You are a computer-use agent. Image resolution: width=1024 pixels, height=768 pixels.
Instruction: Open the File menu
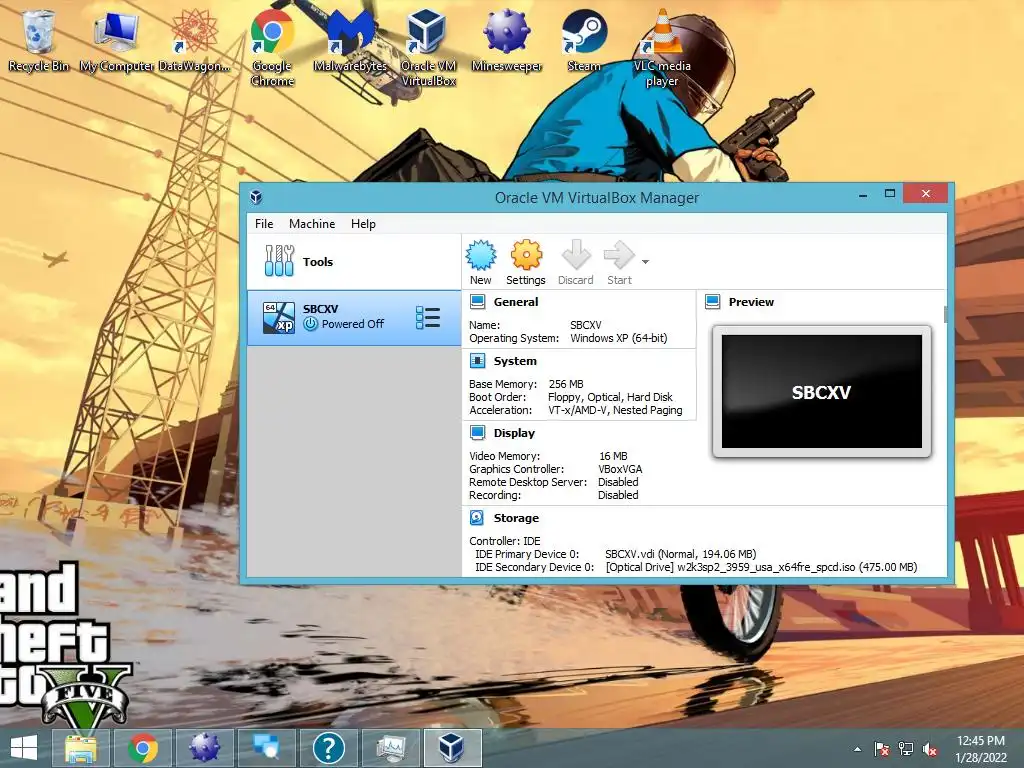click(x=264, y=223)
